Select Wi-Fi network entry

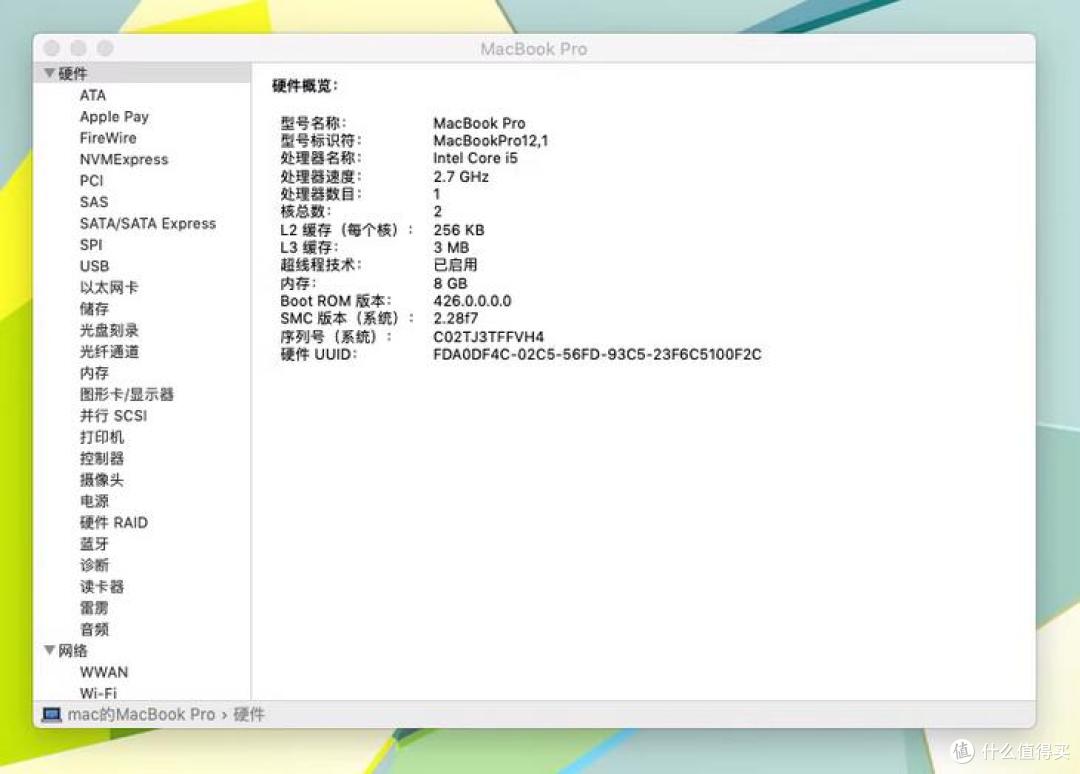98,693
